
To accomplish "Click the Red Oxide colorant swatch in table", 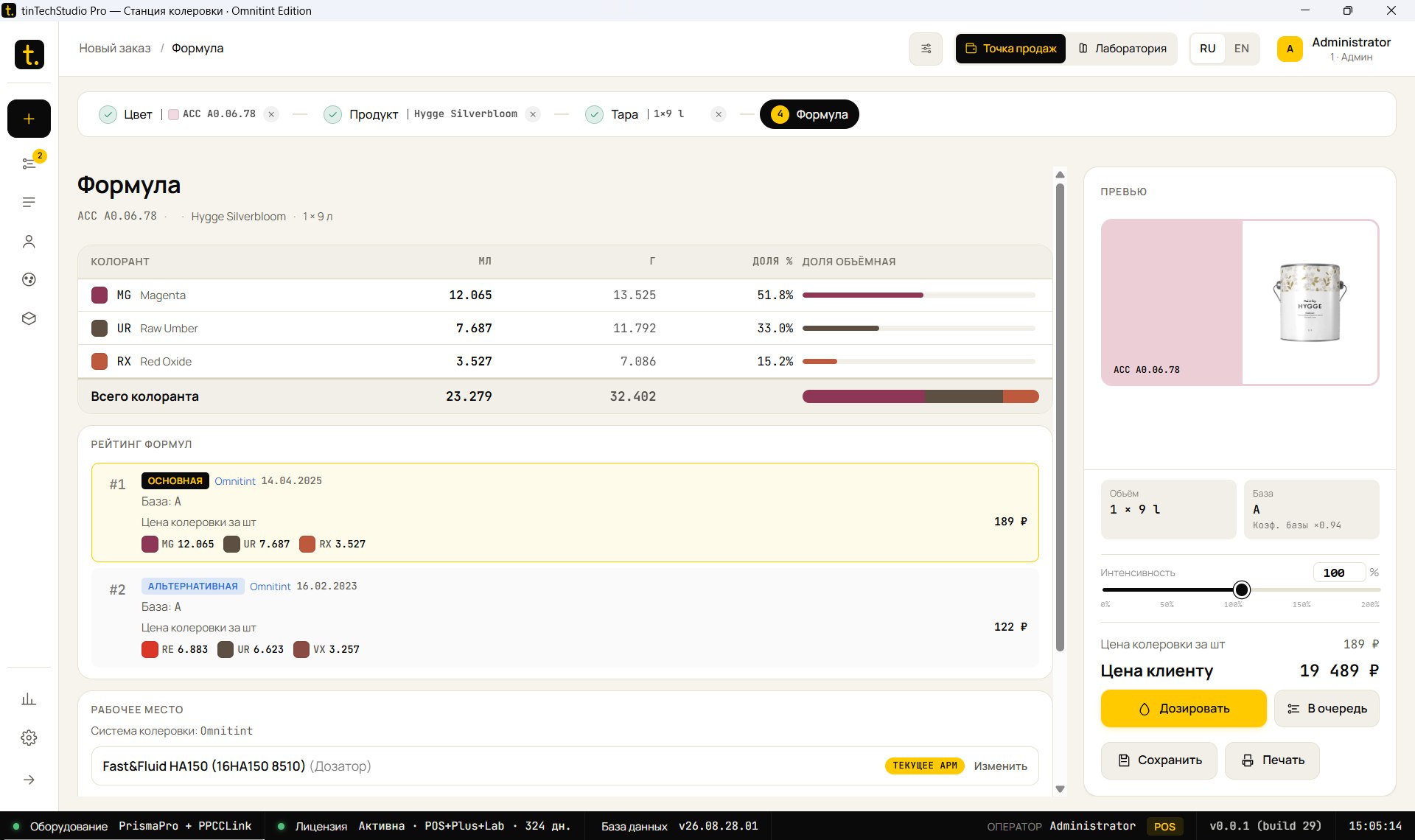I will click(x=99, y=362).
